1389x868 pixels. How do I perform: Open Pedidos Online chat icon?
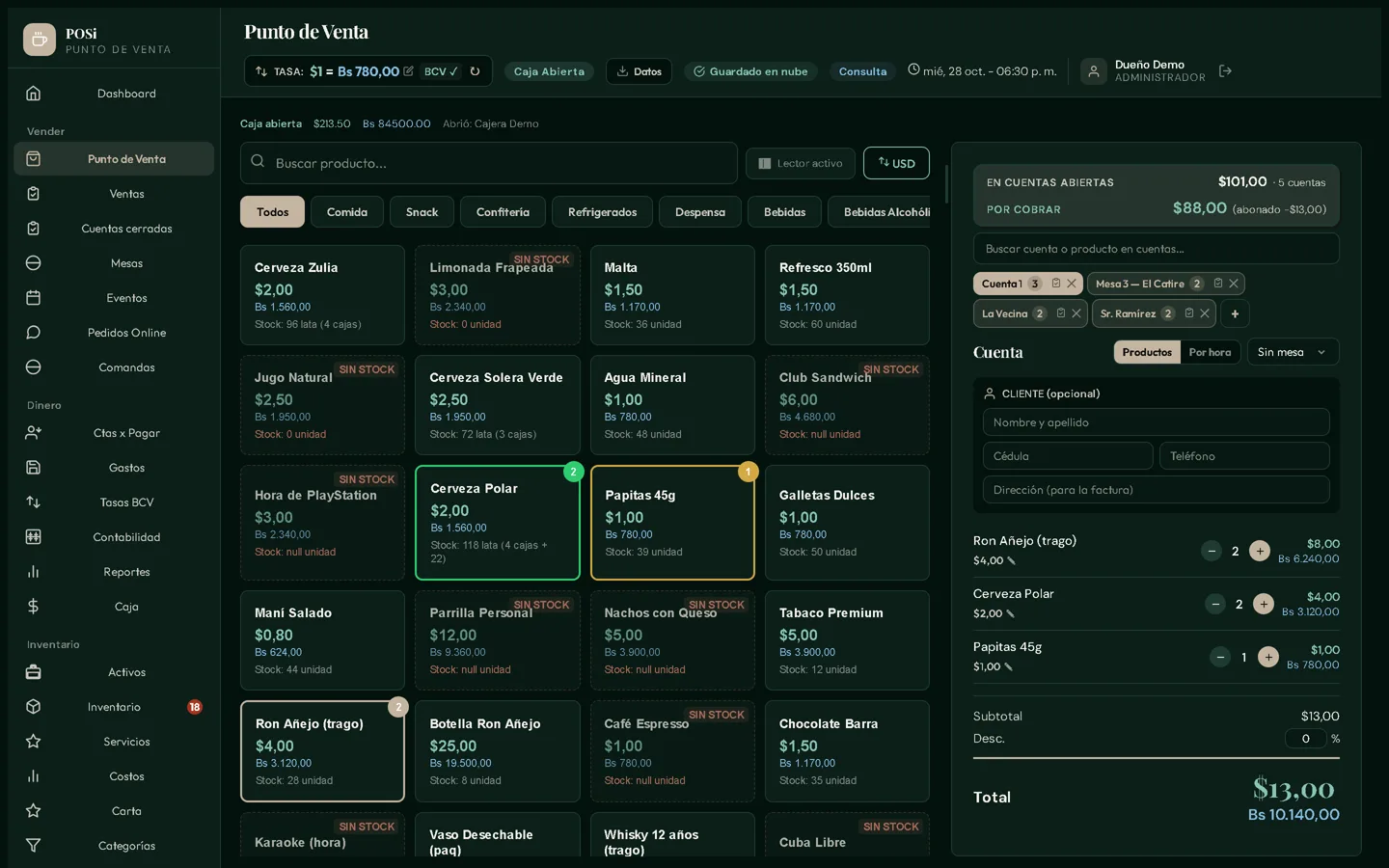click(34, 333)
